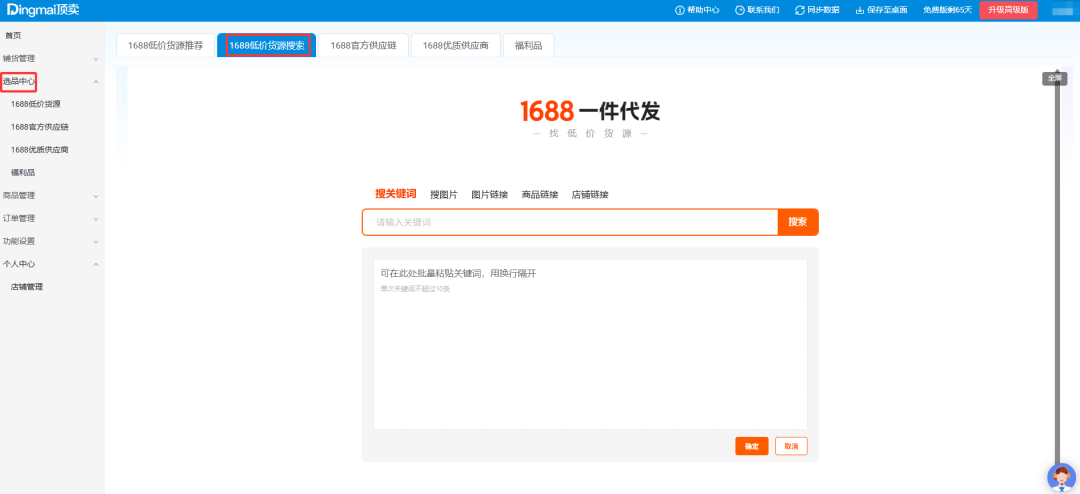Click the 保存至桌面 download icon
Viewport: 1080px width, 494px height.
click(x=860, y=10)
